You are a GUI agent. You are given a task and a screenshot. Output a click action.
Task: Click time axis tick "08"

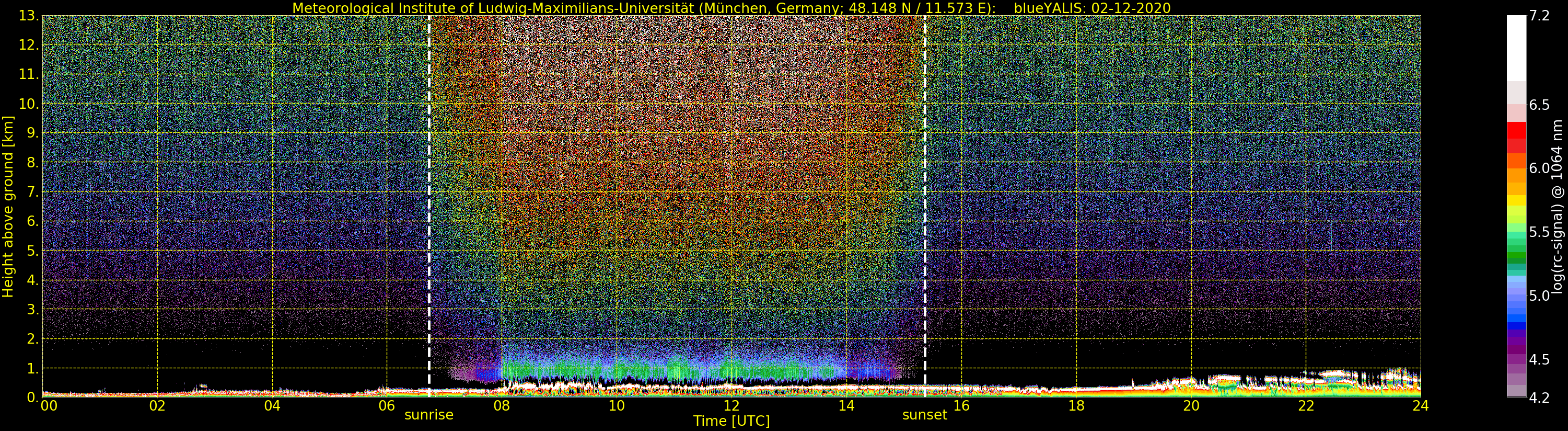(x=502, y=405)
